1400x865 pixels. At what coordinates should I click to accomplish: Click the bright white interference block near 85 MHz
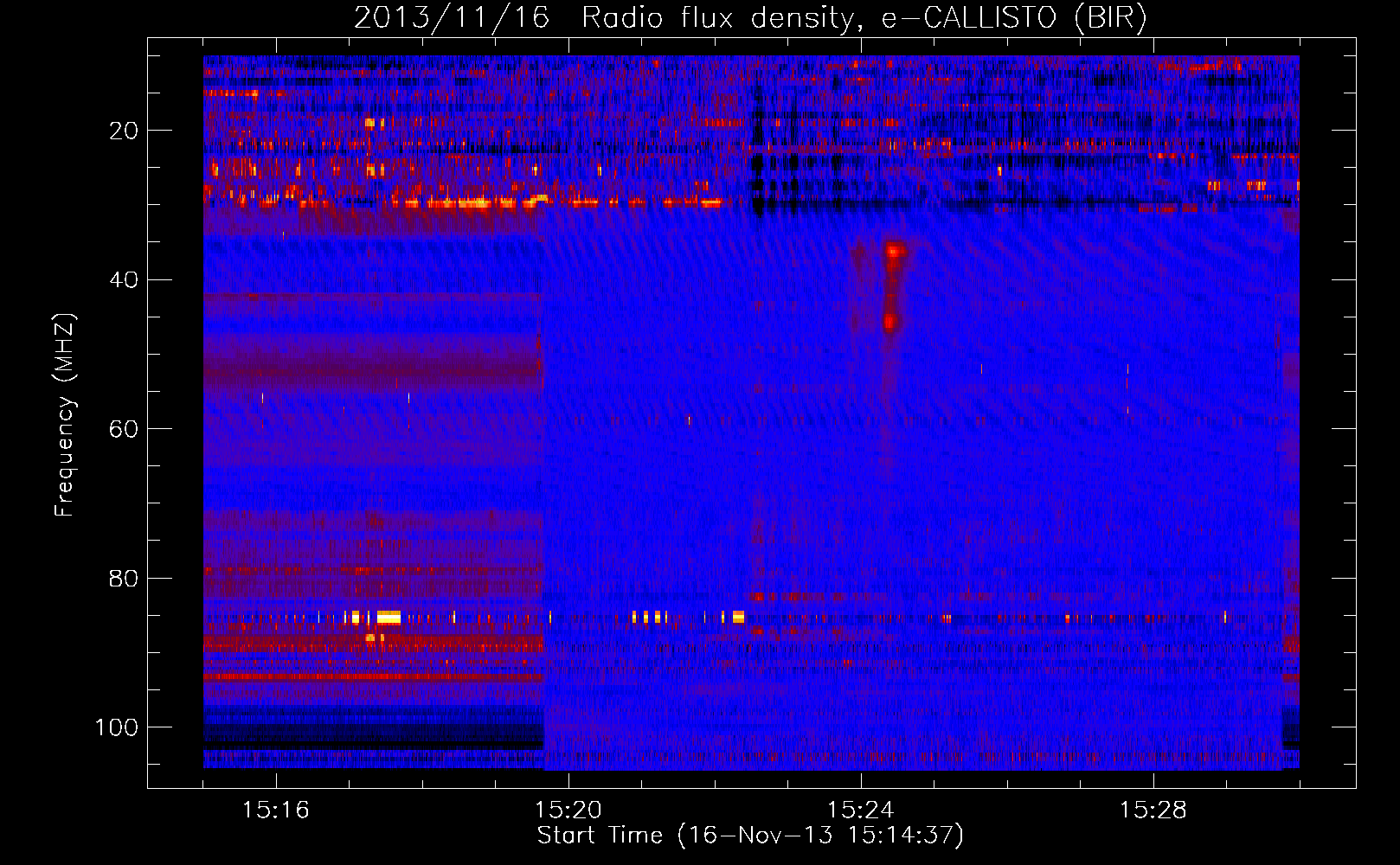click(389, 618)
